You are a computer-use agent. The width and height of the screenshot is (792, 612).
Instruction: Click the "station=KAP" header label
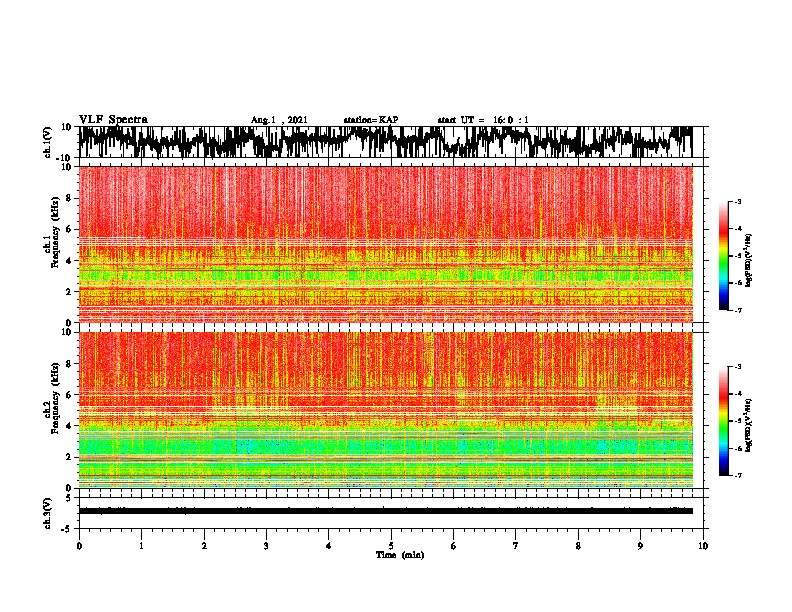click(371, 120)
